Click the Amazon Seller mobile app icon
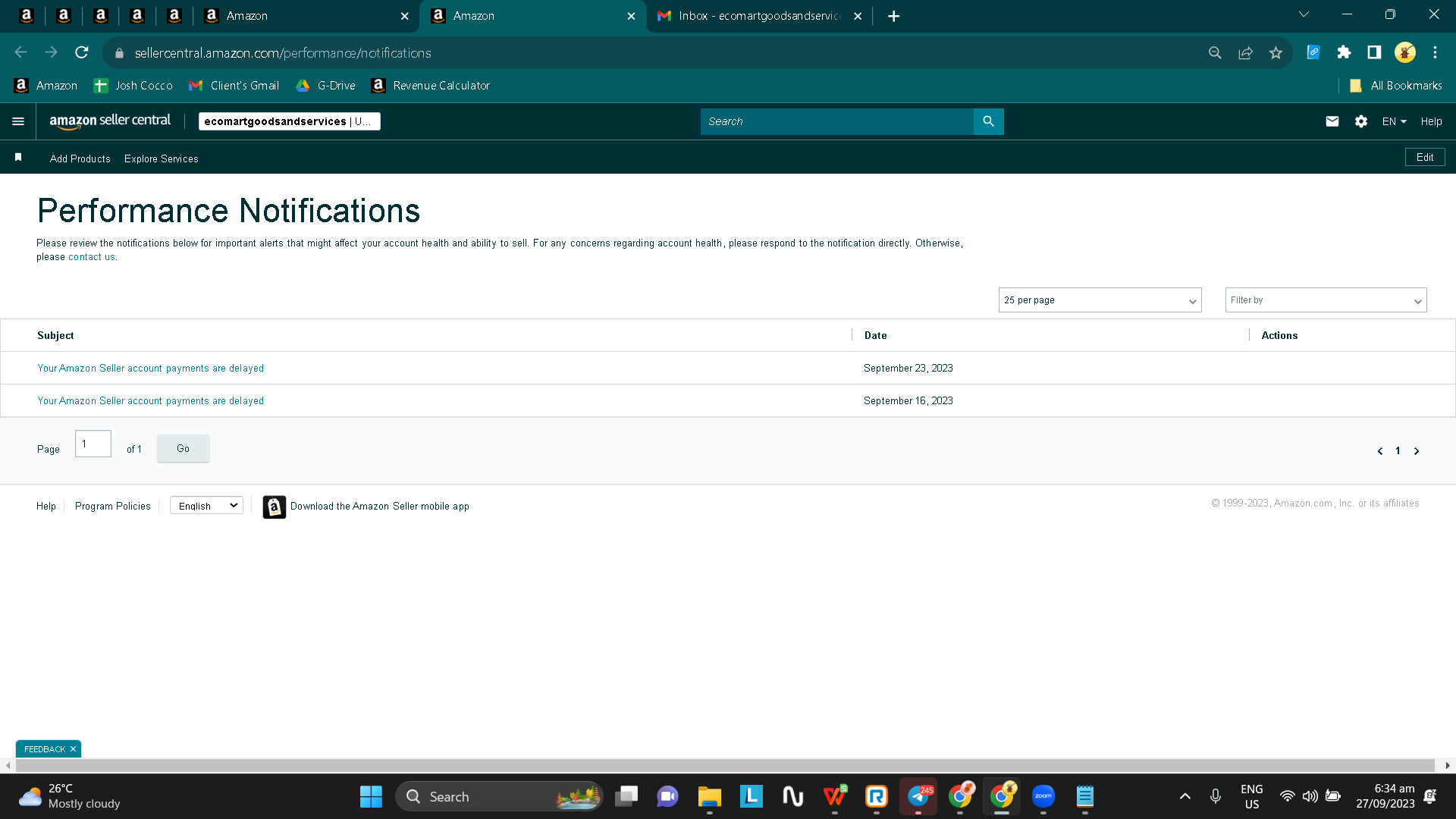This screenshot has height=819, width=1456. click(x=275, y=507)
